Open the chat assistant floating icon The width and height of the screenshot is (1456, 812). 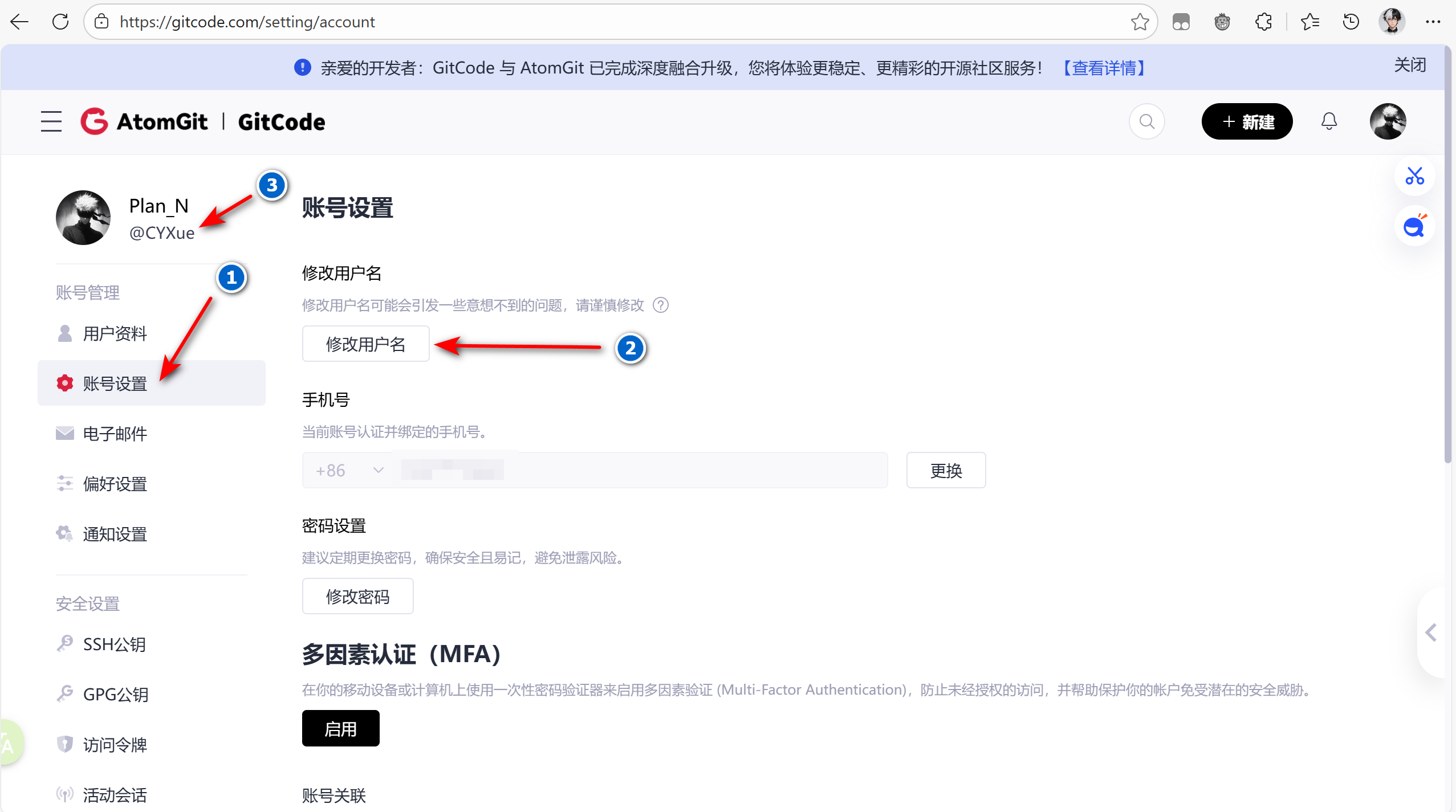click(x=1414, y=227)
